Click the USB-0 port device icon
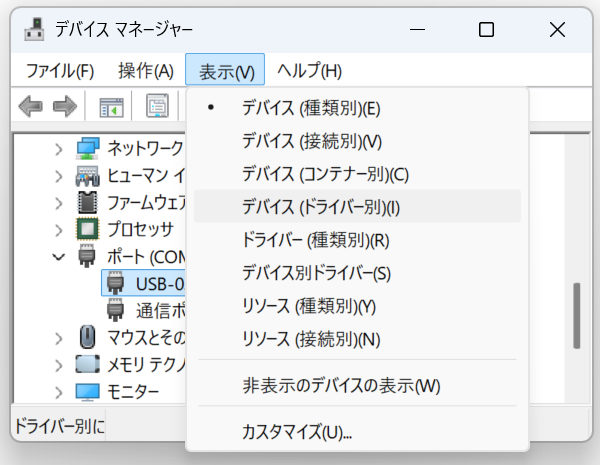The image size is (600, 465). (x=115, y=283)
